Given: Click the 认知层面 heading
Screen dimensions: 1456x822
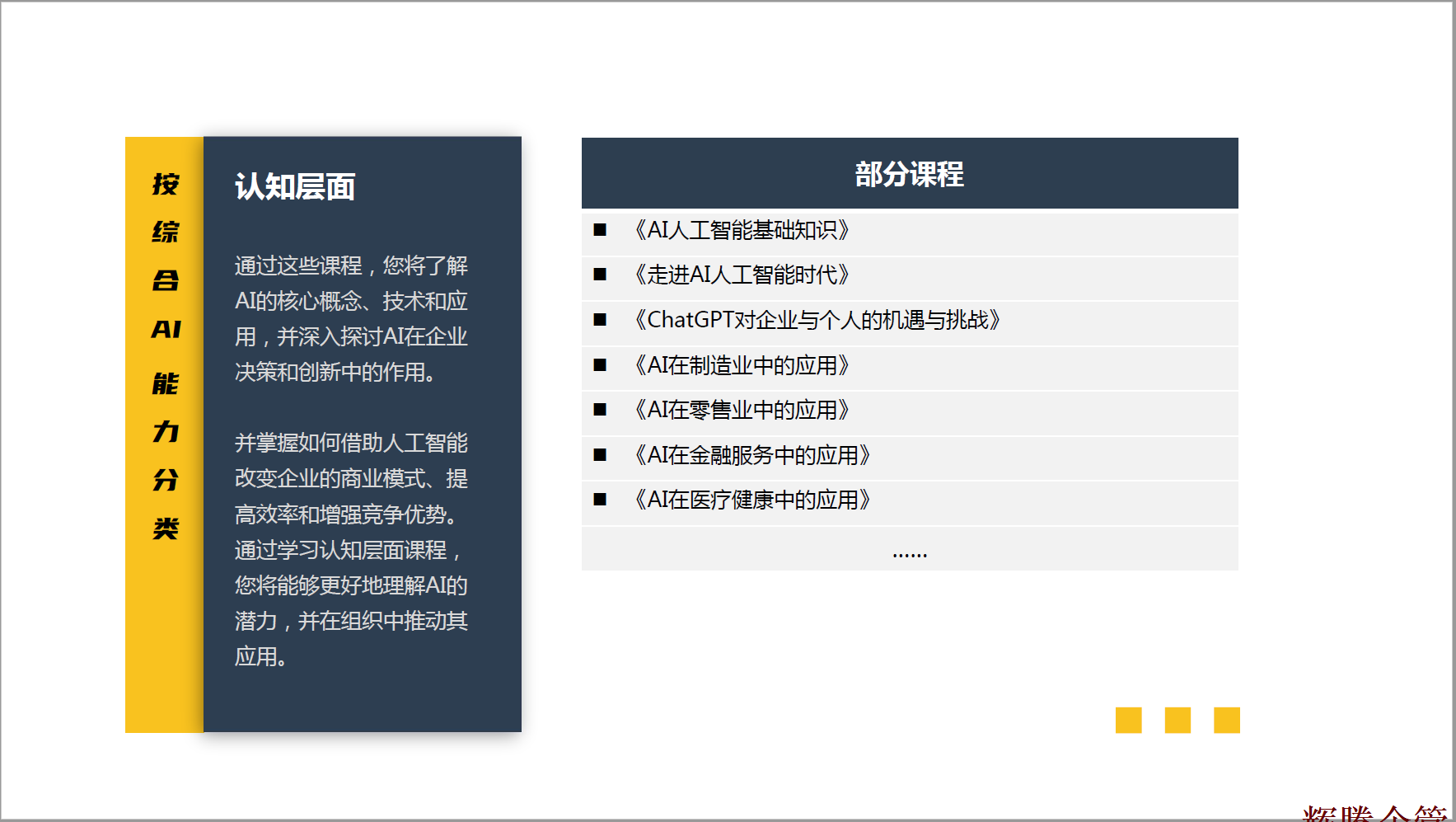Looking at the screenshot, I should click(295, 187).
